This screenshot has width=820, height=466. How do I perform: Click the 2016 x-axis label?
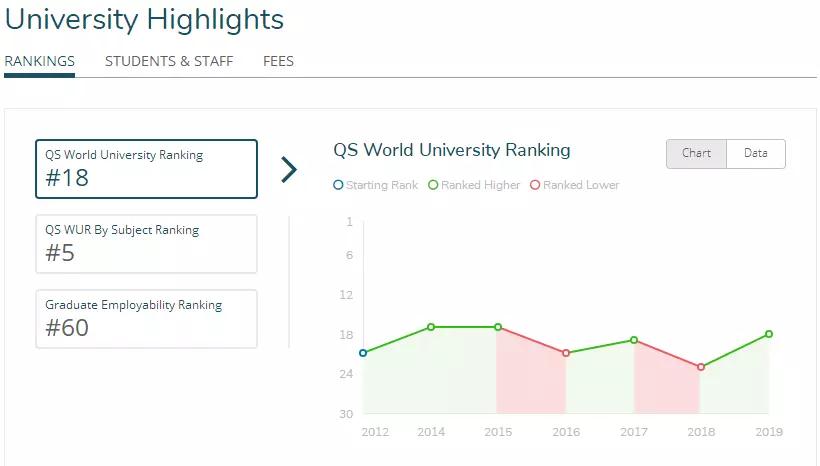tap(566, 432)
